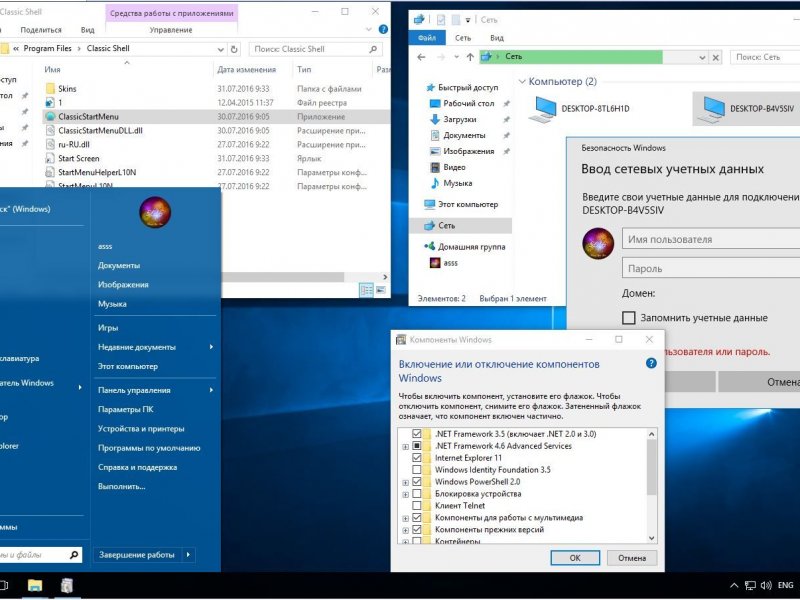Select the Start Screen shortcut icon

(50, 158)
